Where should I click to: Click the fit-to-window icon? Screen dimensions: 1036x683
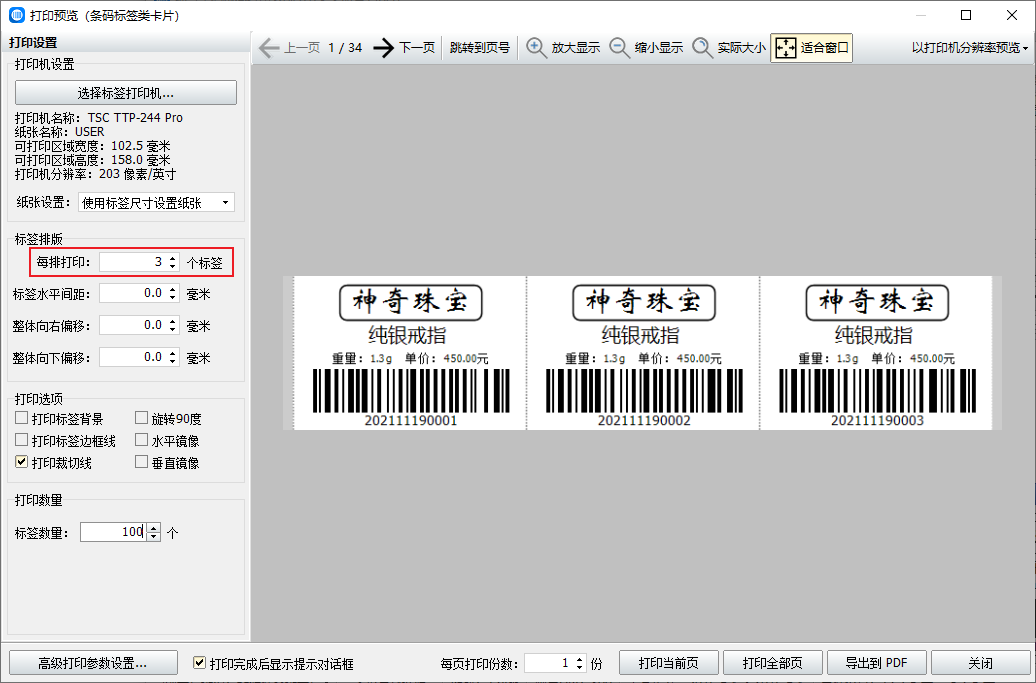coord(786,48)
